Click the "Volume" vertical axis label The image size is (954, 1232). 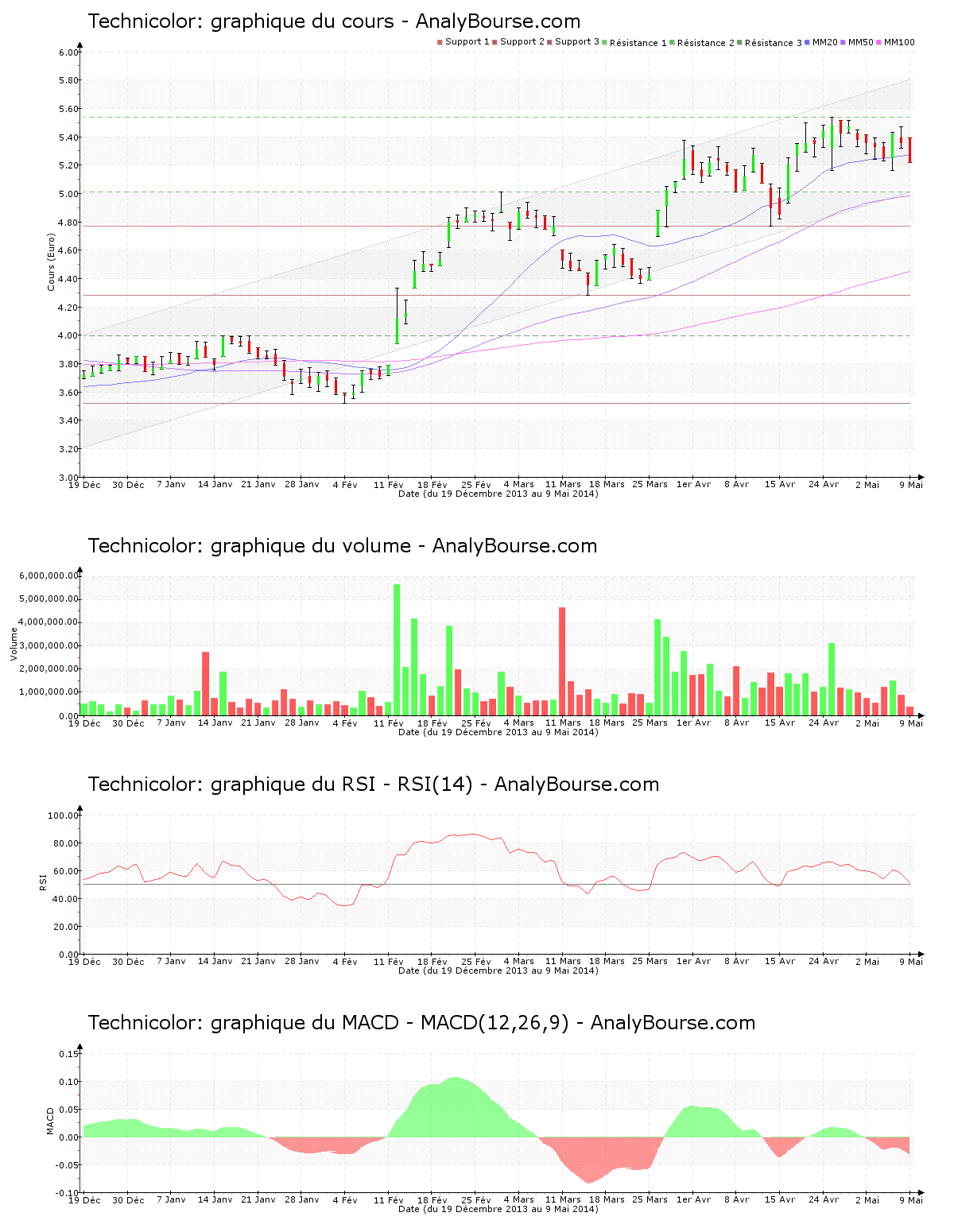14,644
